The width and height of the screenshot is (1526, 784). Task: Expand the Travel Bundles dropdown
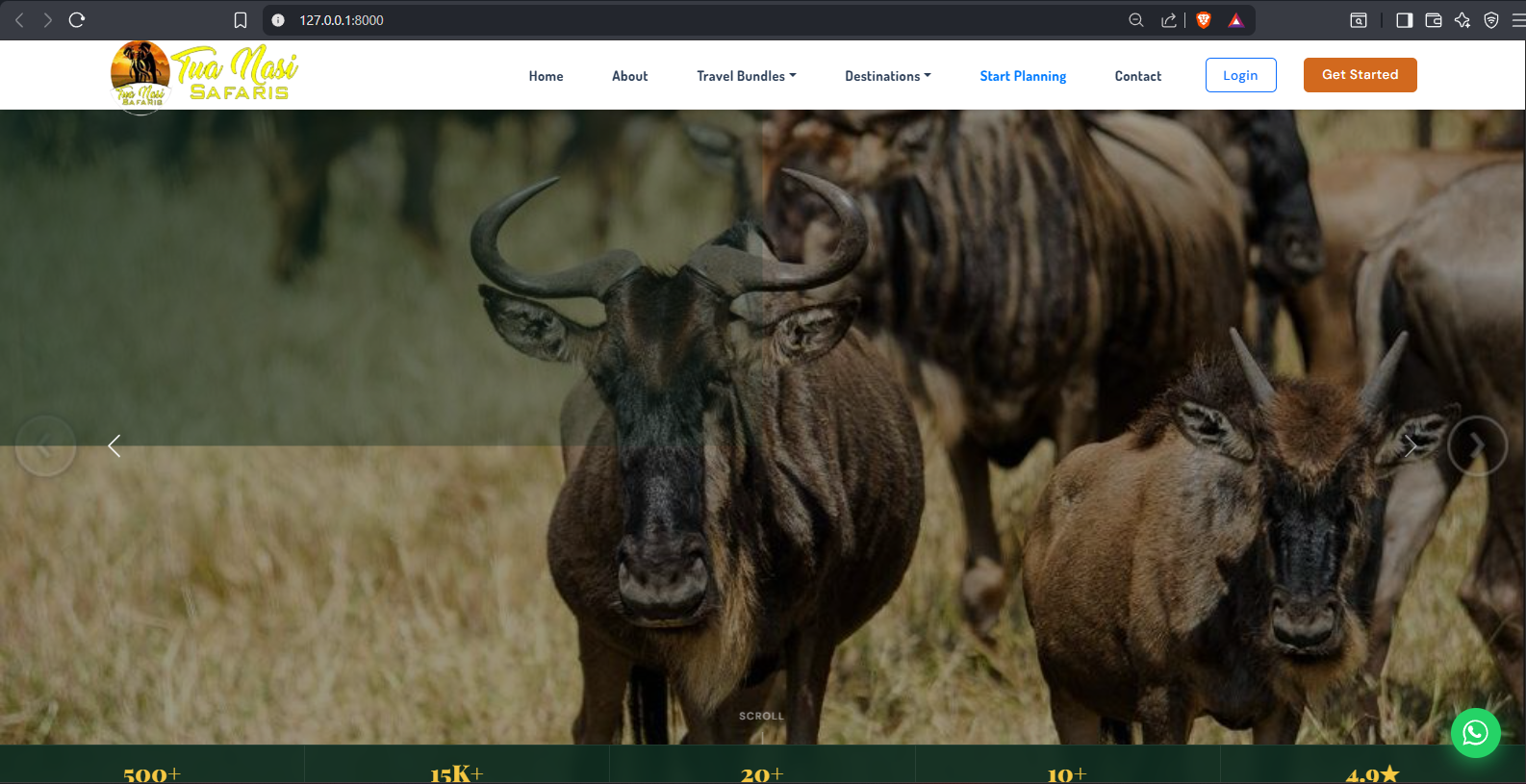[x=746, y=76]
